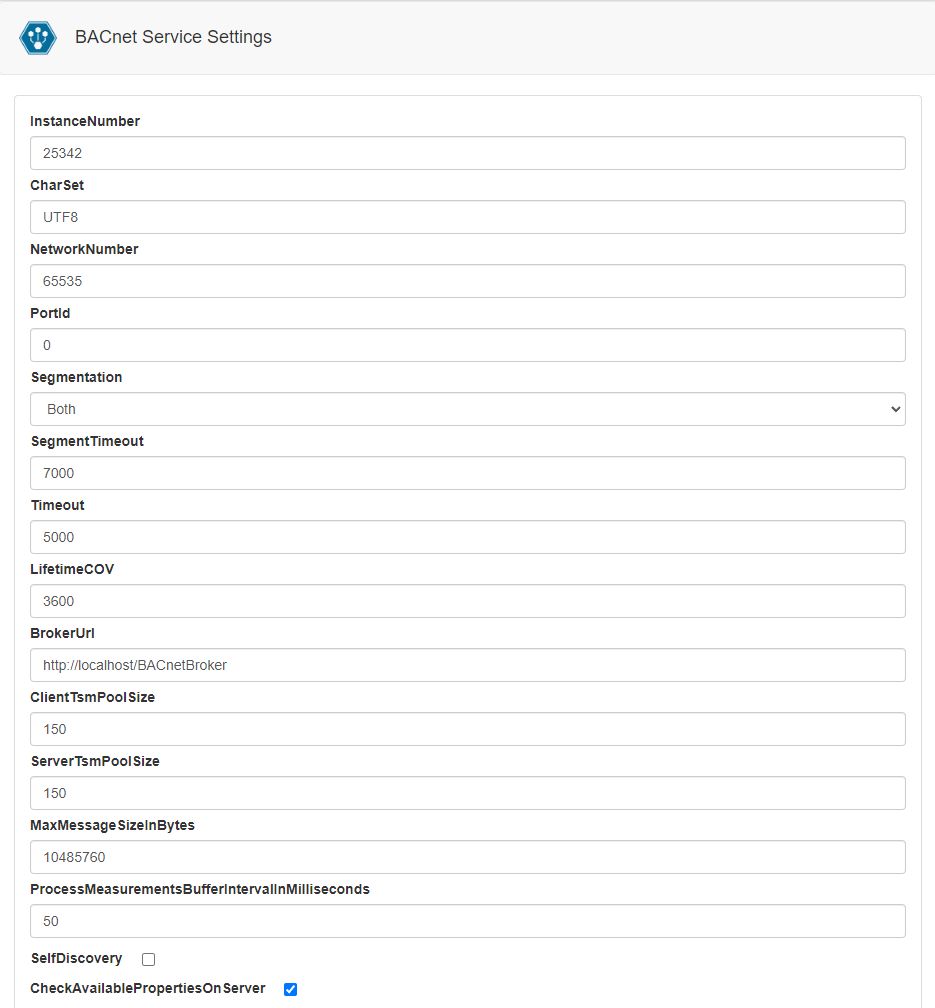Open the Segmentation dropdown

467,409
